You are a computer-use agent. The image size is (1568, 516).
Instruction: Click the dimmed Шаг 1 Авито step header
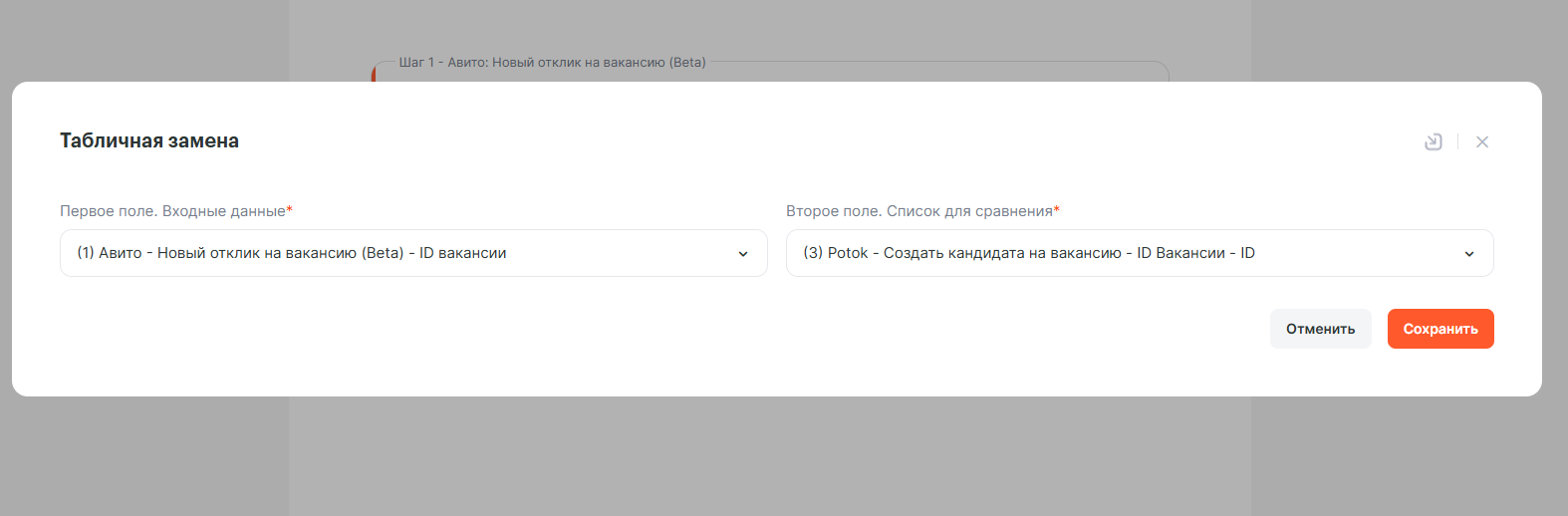click(552, 62)
